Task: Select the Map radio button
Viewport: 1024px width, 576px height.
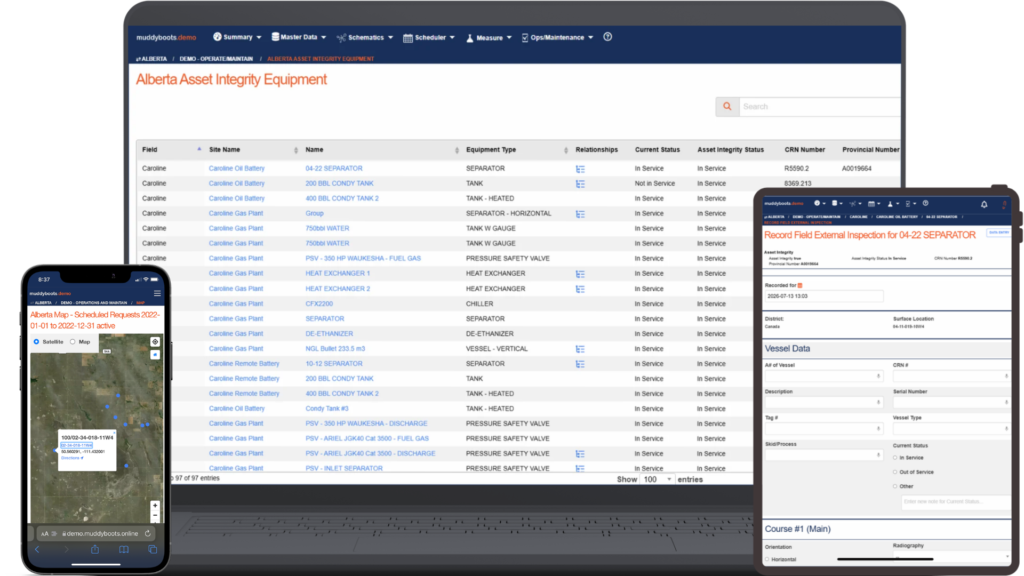Action: [72, 342]
